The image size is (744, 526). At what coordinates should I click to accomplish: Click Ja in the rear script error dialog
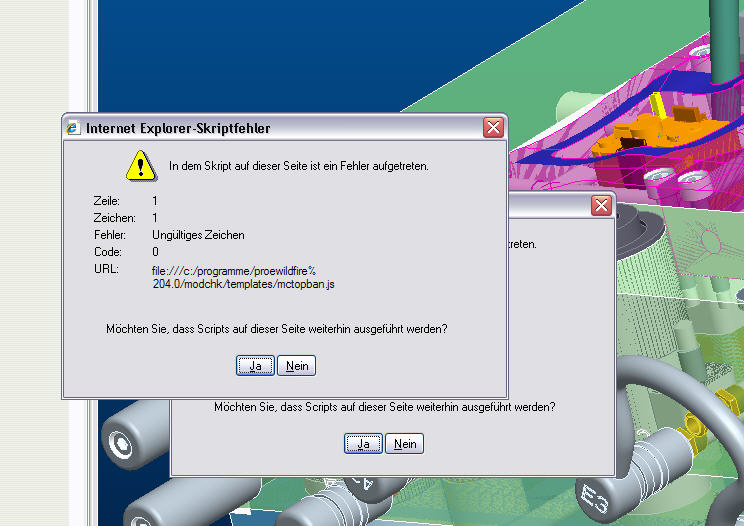tap(363, 444)
